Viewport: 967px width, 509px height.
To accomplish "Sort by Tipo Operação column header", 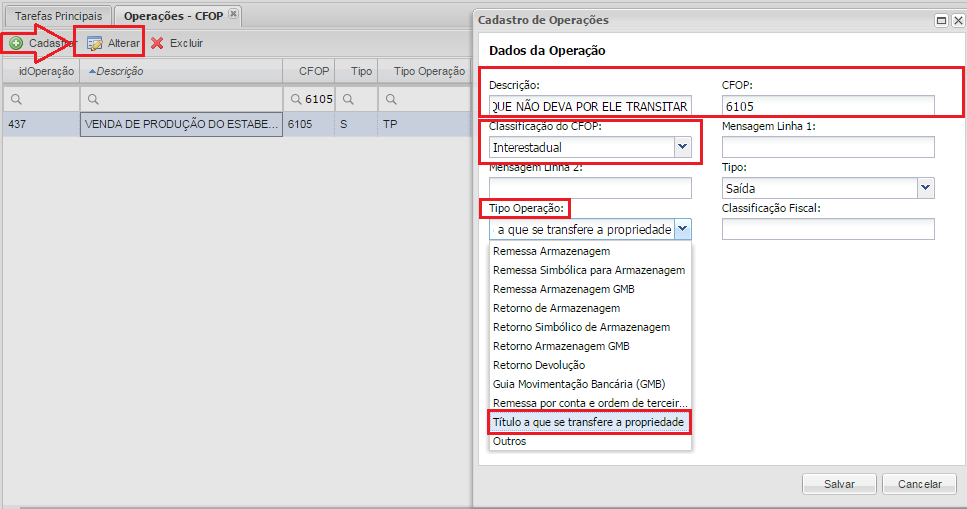I will pos(424,71).
